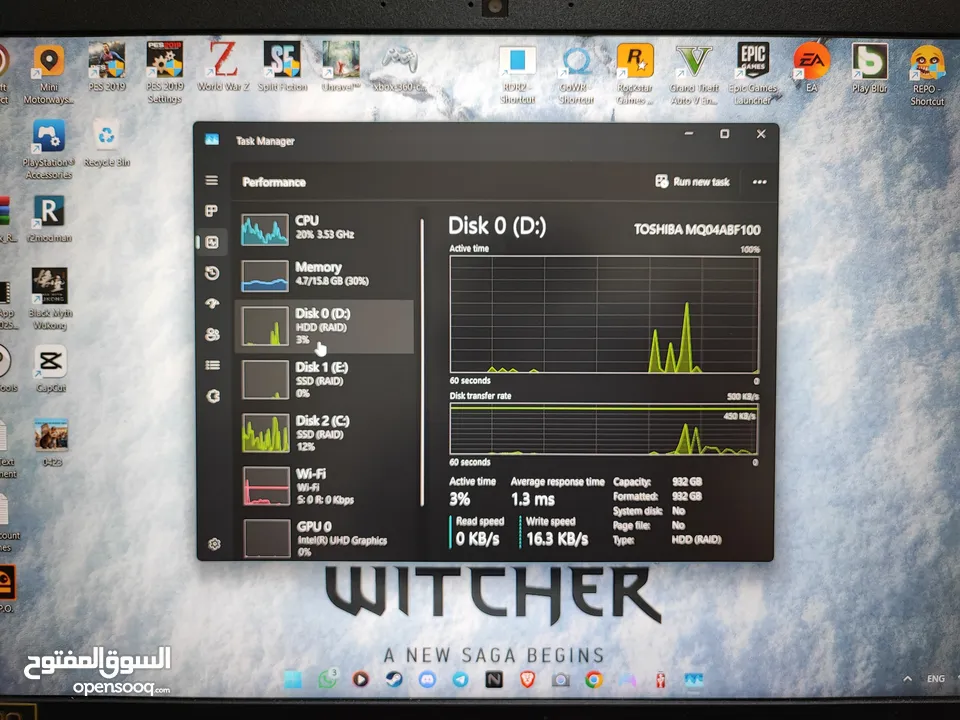
Task: Select World War Z desktop shortcut
Action: (223, 66)
